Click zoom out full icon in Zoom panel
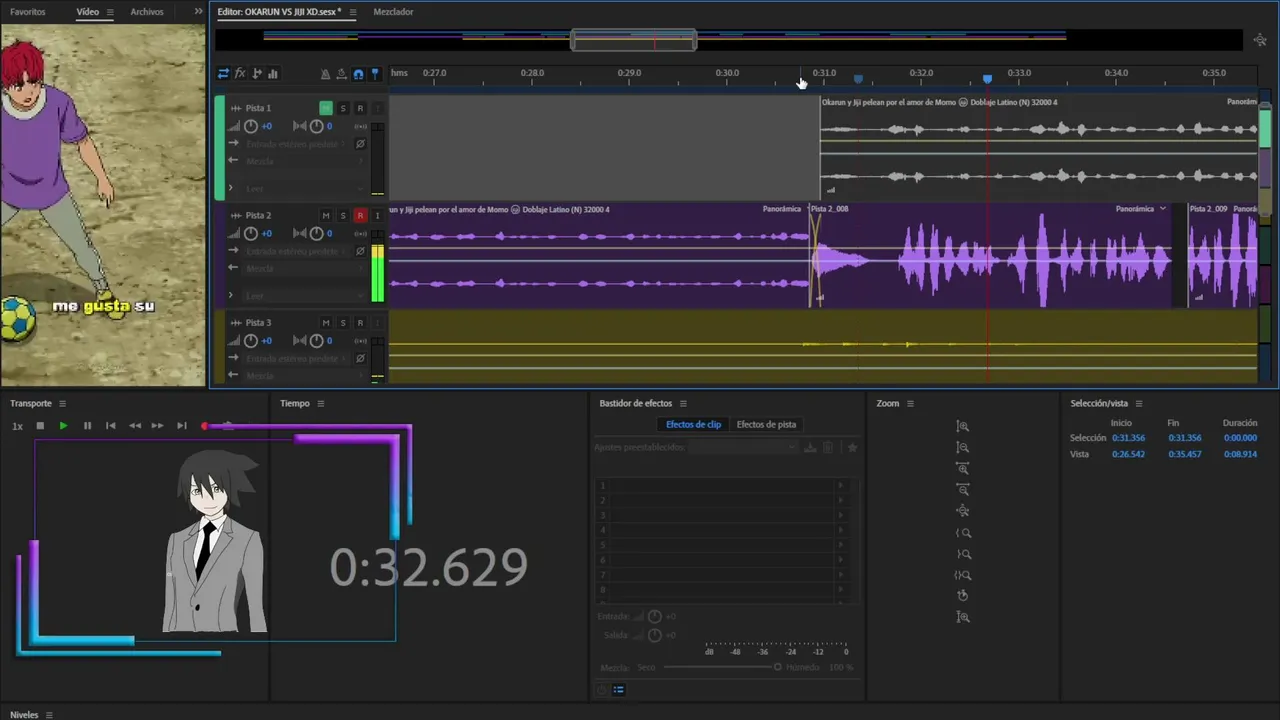The width and height of the screenshot is (1280, 720). (963, 511)
